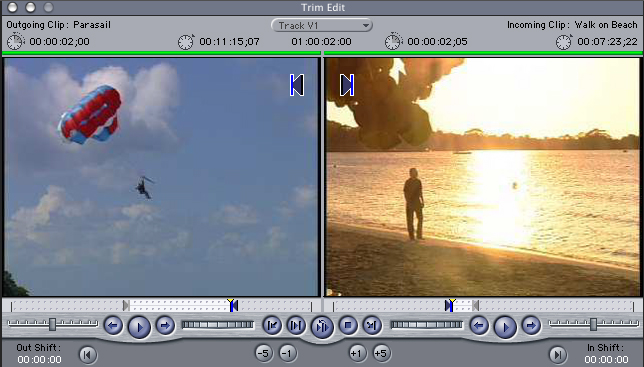Click incoming In point timecode 00:07:23;22
This screenshot has width=644, height=367.
tap(607, 41)
